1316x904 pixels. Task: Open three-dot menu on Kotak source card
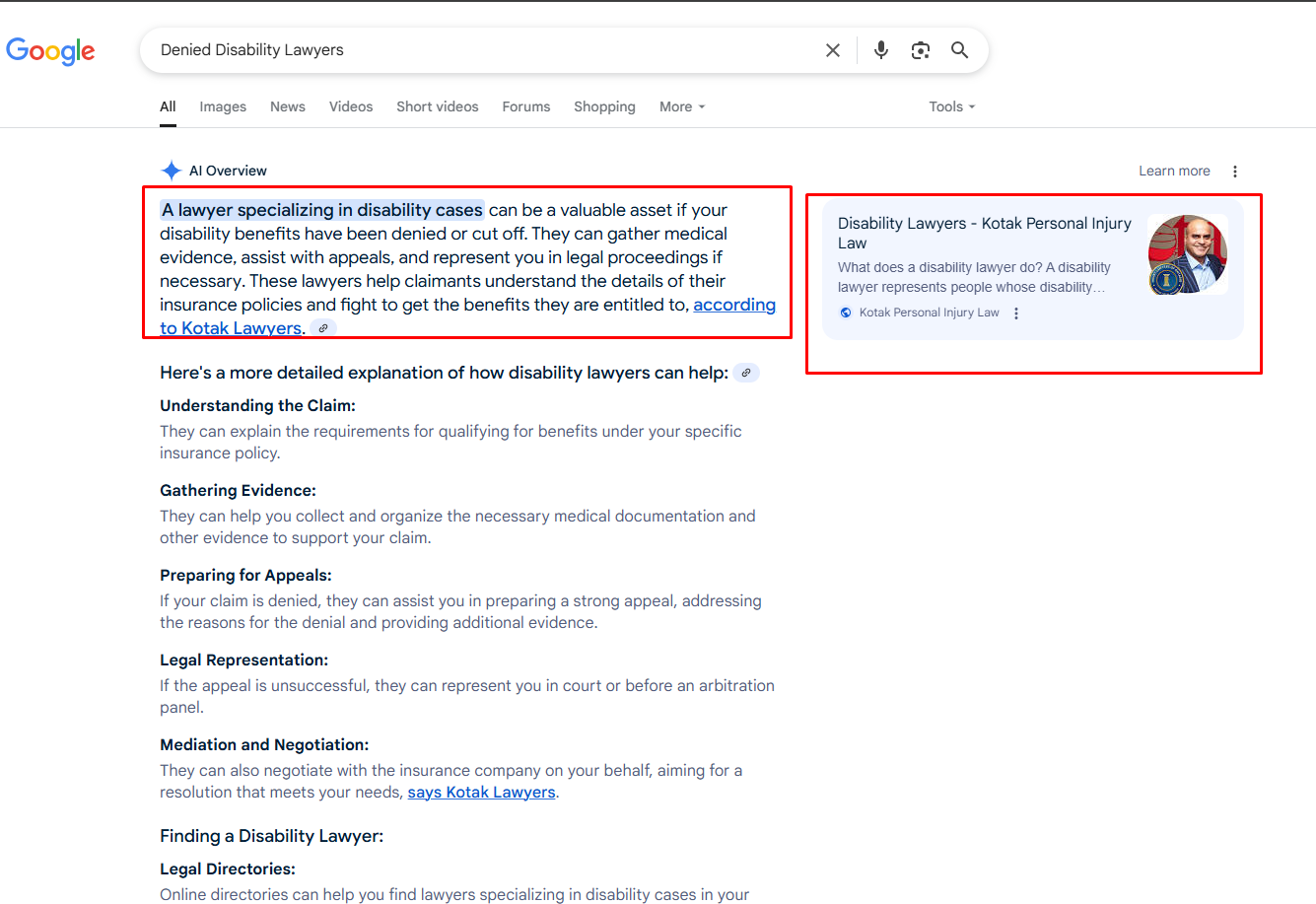(x=1016, y=313)
